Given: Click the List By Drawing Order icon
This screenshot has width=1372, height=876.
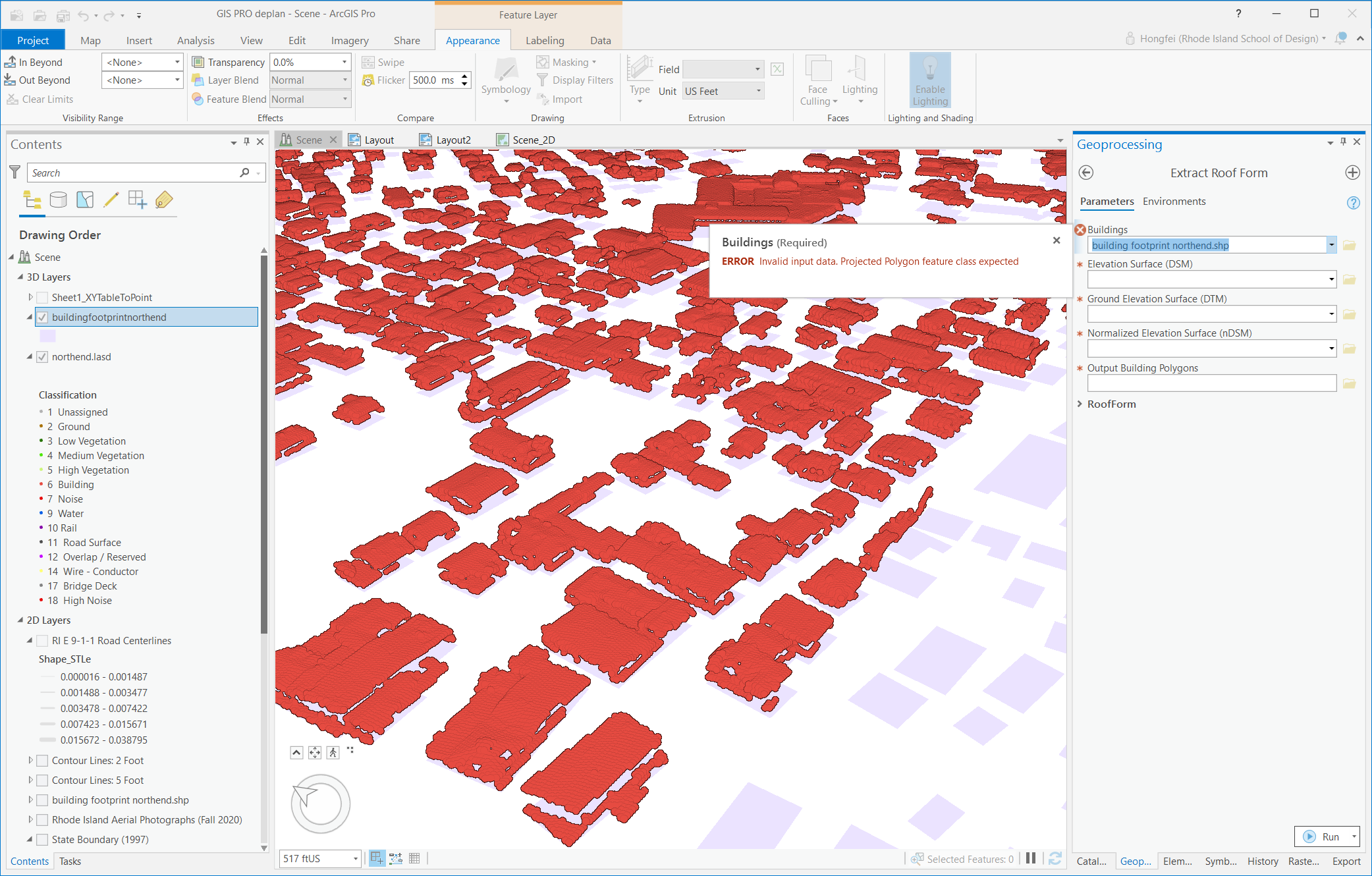Looking at the screenshot, I should (32, 200).
